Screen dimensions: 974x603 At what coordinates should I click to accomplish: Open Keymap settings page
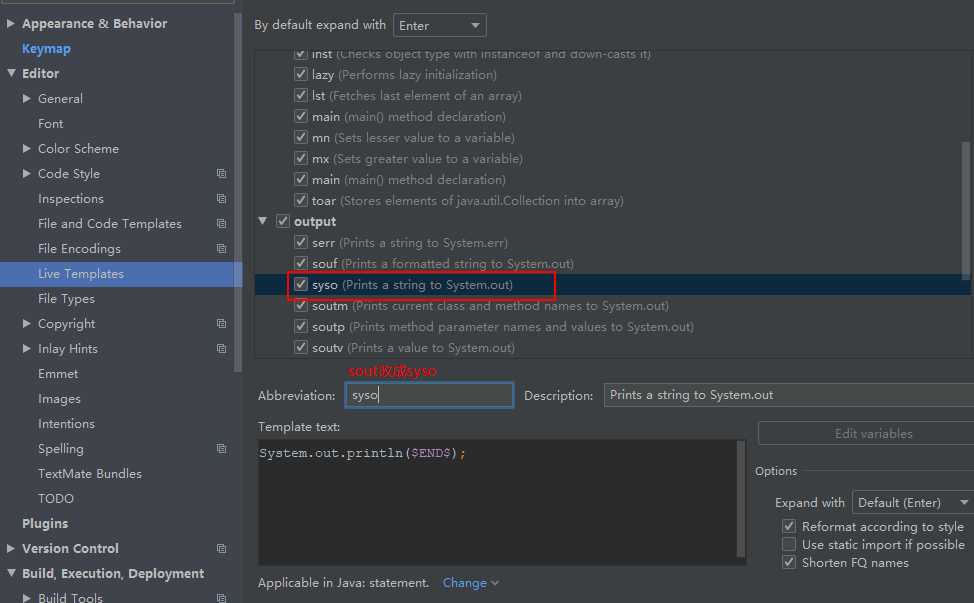pyautogui.click(x=46, y=48)
